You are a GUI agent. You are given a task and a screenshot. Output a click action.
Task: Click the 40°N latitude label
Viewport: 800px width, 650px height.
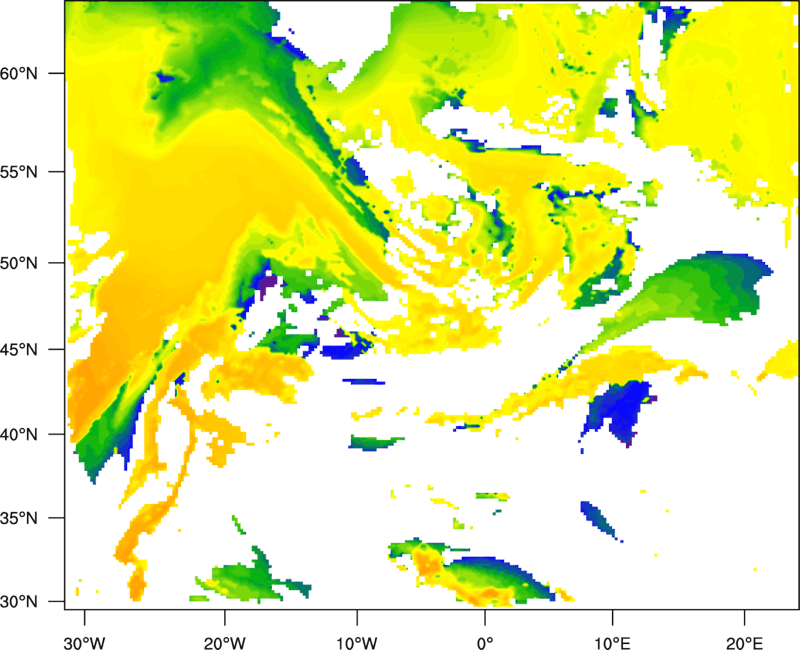tap(19, 435)
